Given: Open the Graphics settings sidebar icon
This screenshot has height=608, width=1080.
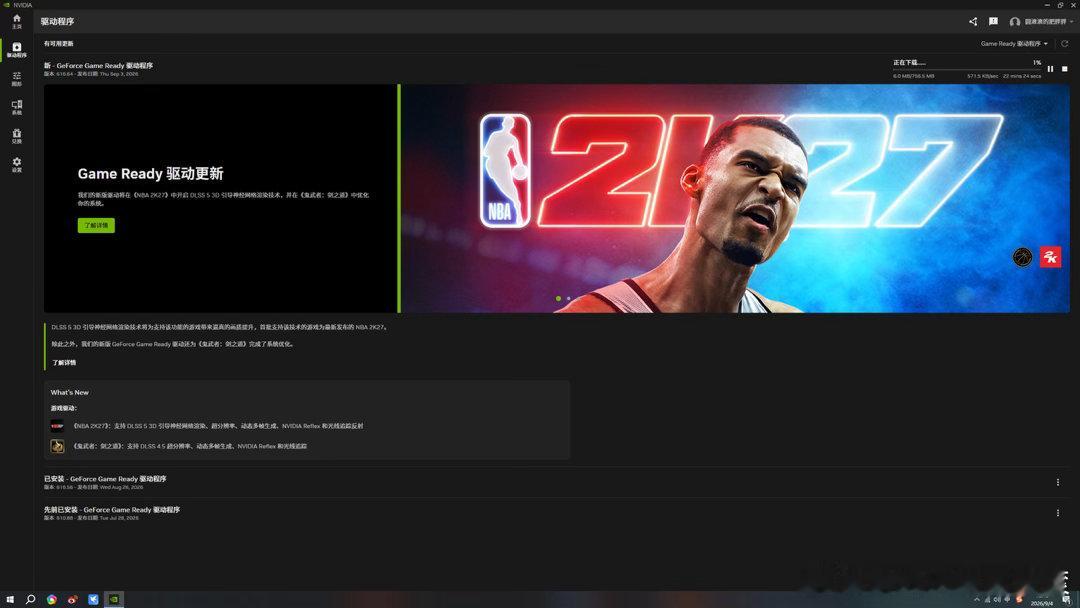Looking at the screenshot, I should pos(17,78).
